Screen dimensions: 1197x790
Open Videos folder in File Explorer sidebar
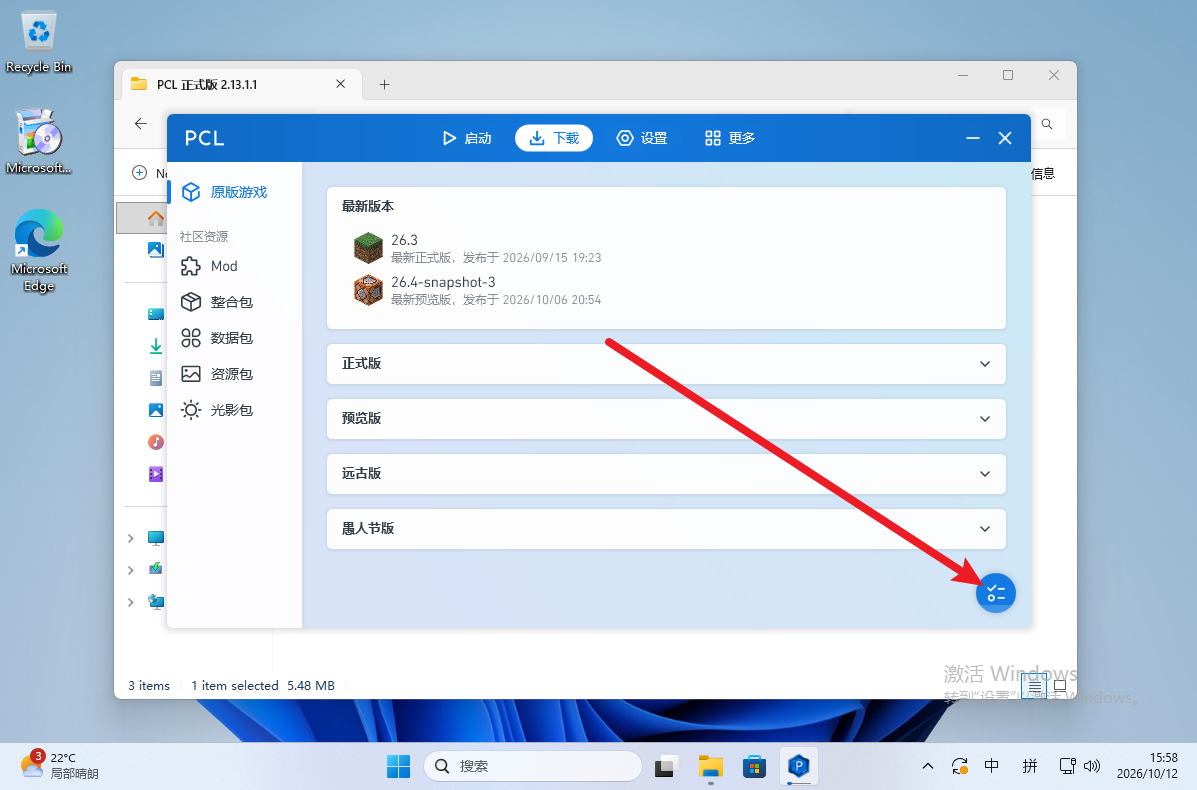[x=156, y=474]
